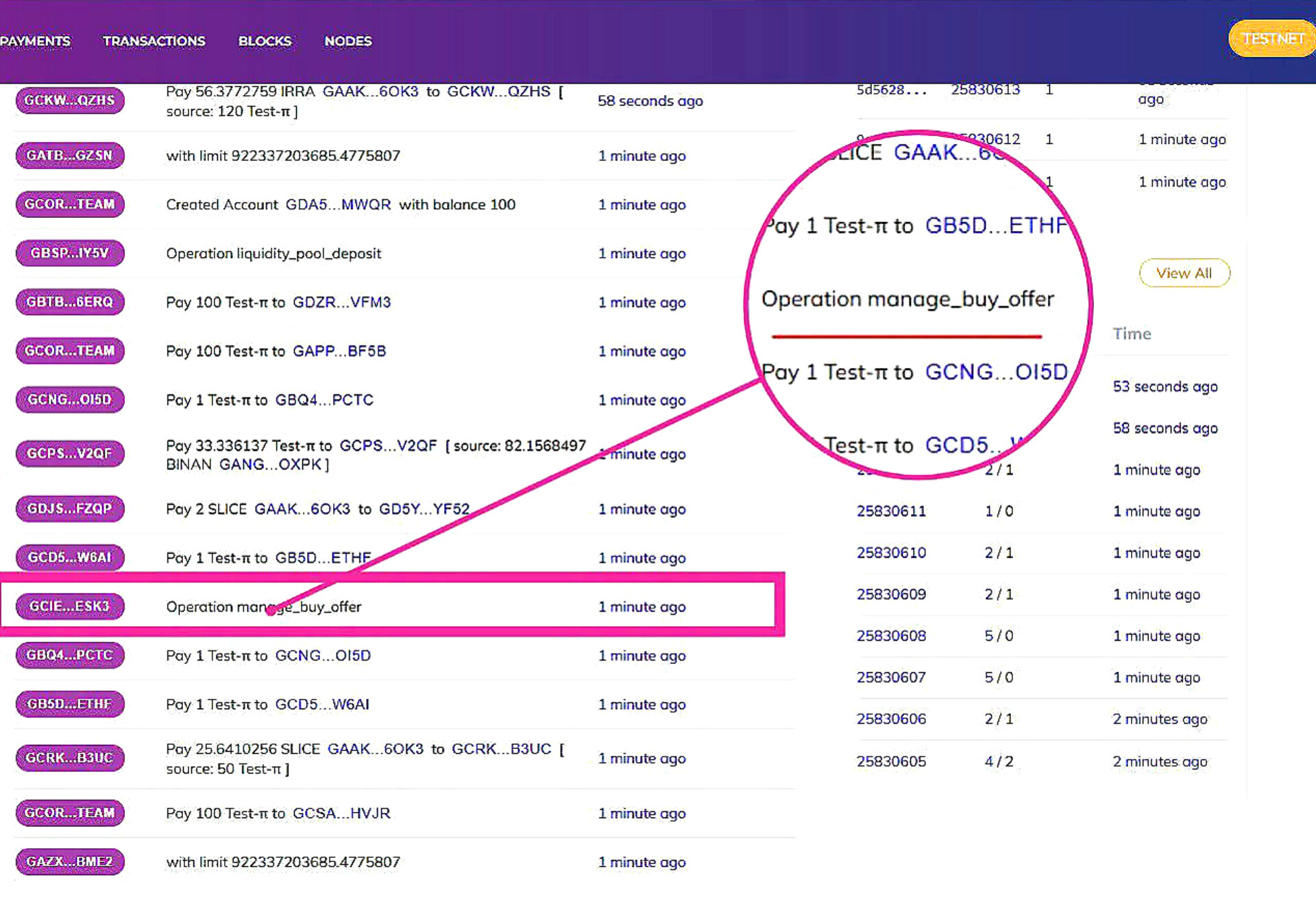Open block 25830608 link

pos(891,636)
